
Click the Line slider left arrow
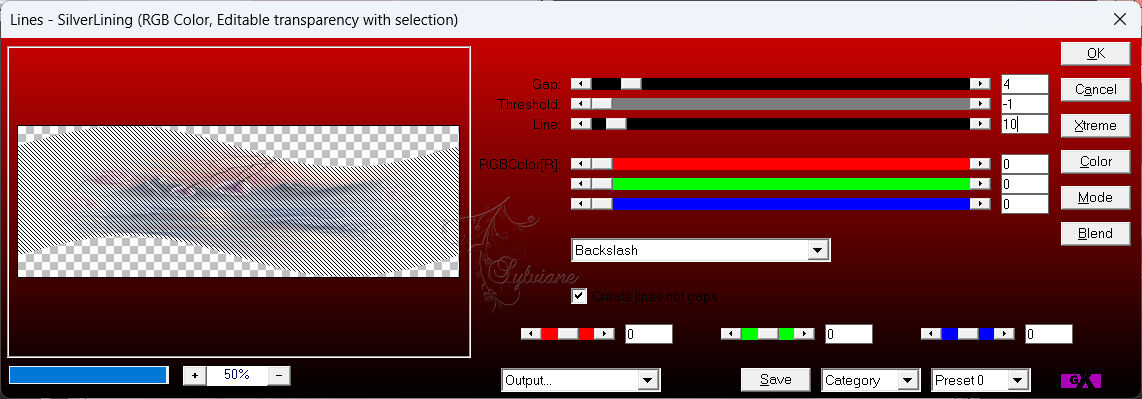[x=581, y=124]
